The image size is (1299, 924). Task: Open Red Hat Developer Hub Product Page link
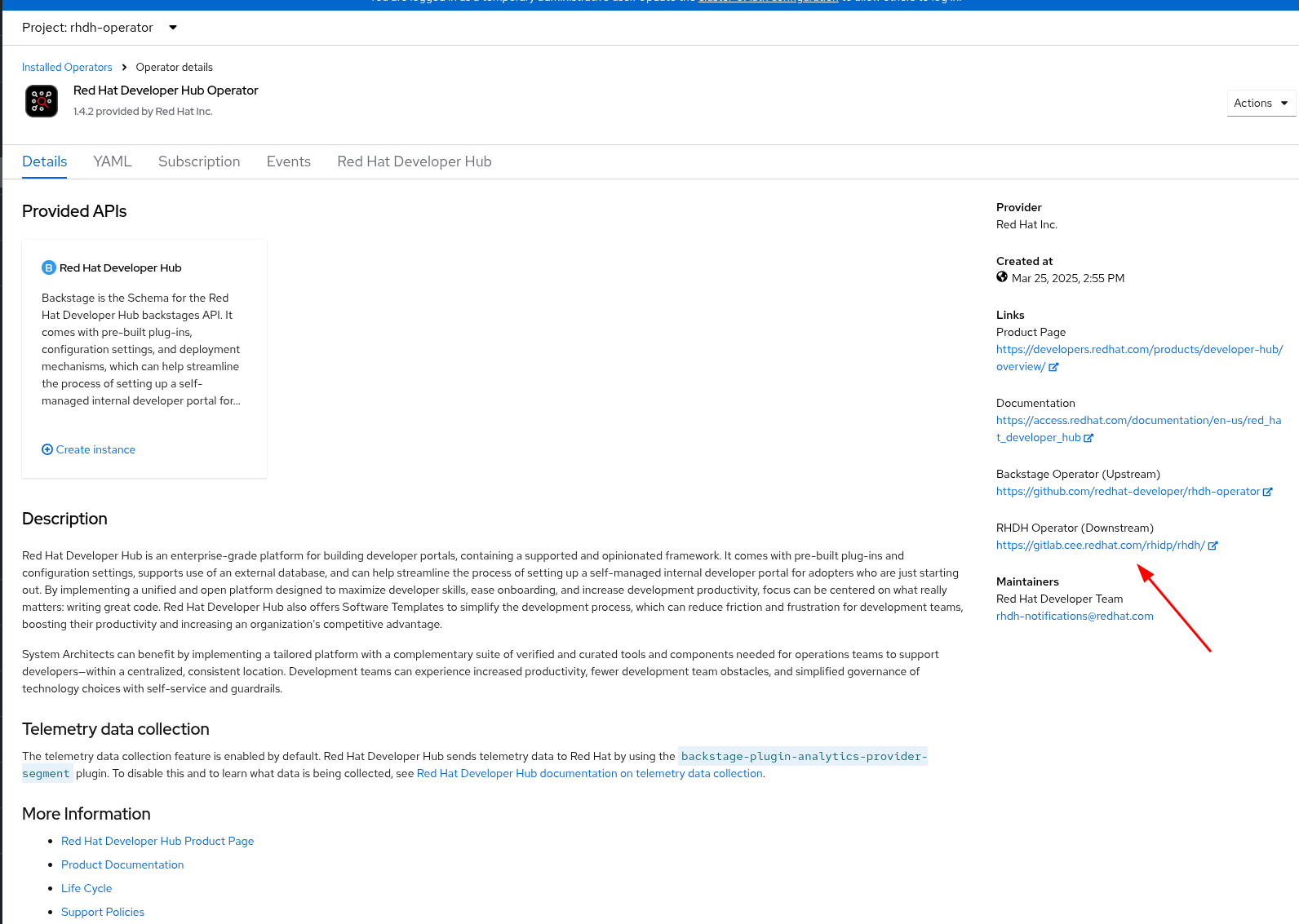point(157,842)
